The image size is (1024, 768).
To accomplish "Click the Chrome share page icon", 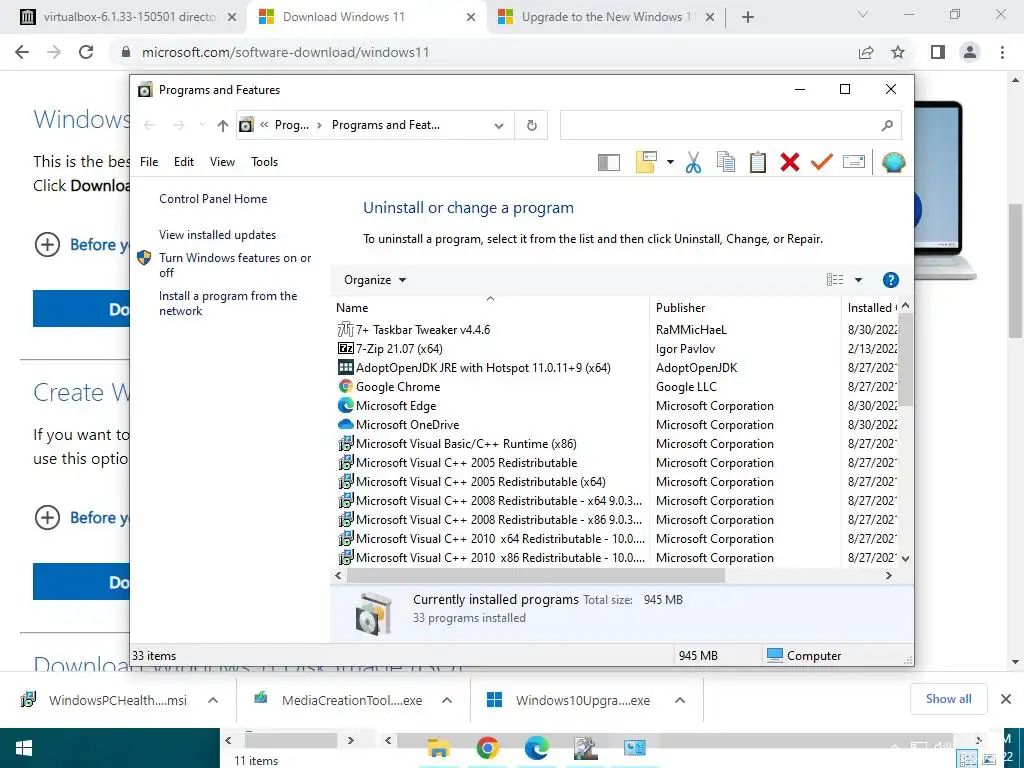I will pyautogui.click(x=866, y=52).
